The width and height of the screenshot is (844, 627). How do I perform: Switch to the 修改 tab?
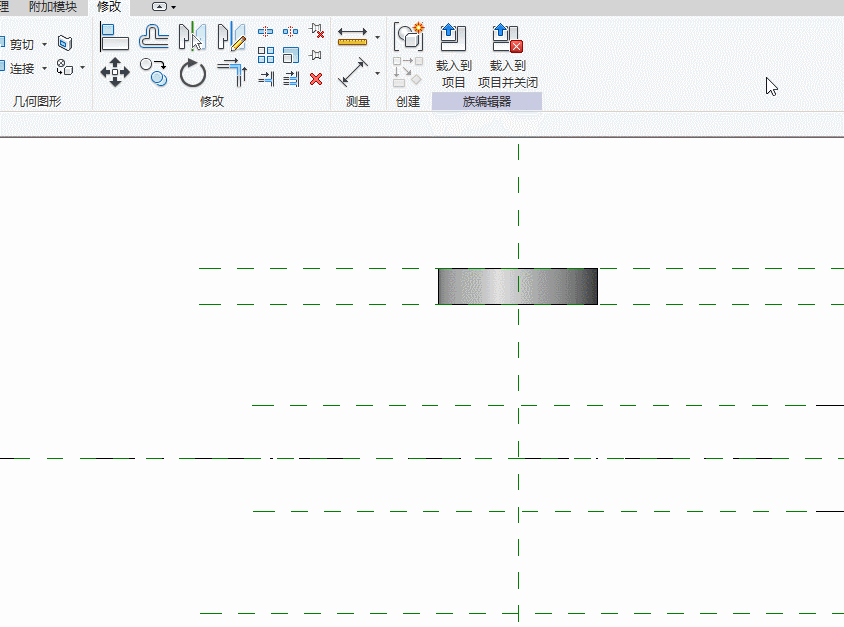coord(109,7)
